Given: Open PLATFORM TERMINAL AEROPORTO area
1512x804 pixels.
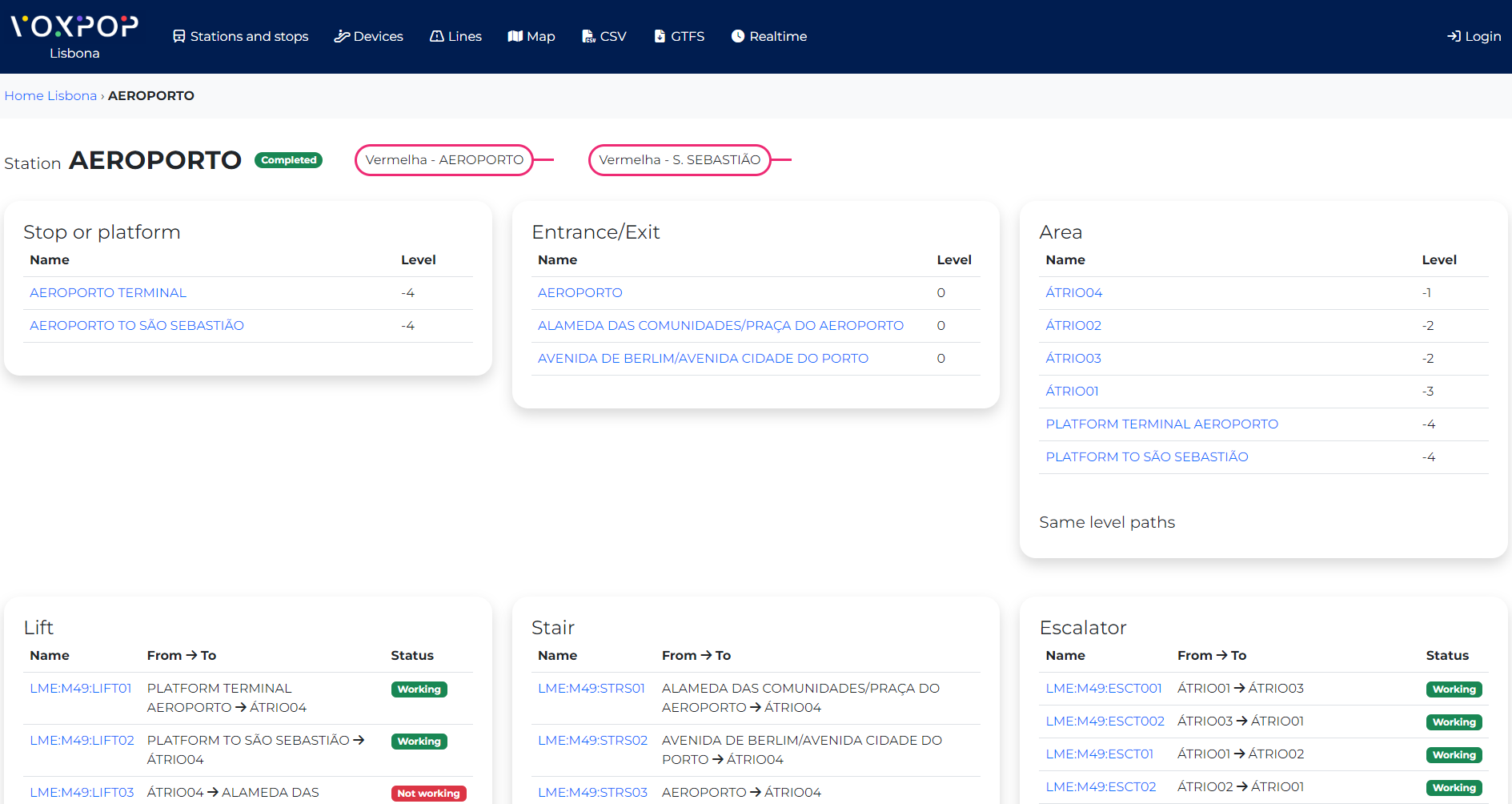Looking at the screenshot, I should (x=1162, y=424).
